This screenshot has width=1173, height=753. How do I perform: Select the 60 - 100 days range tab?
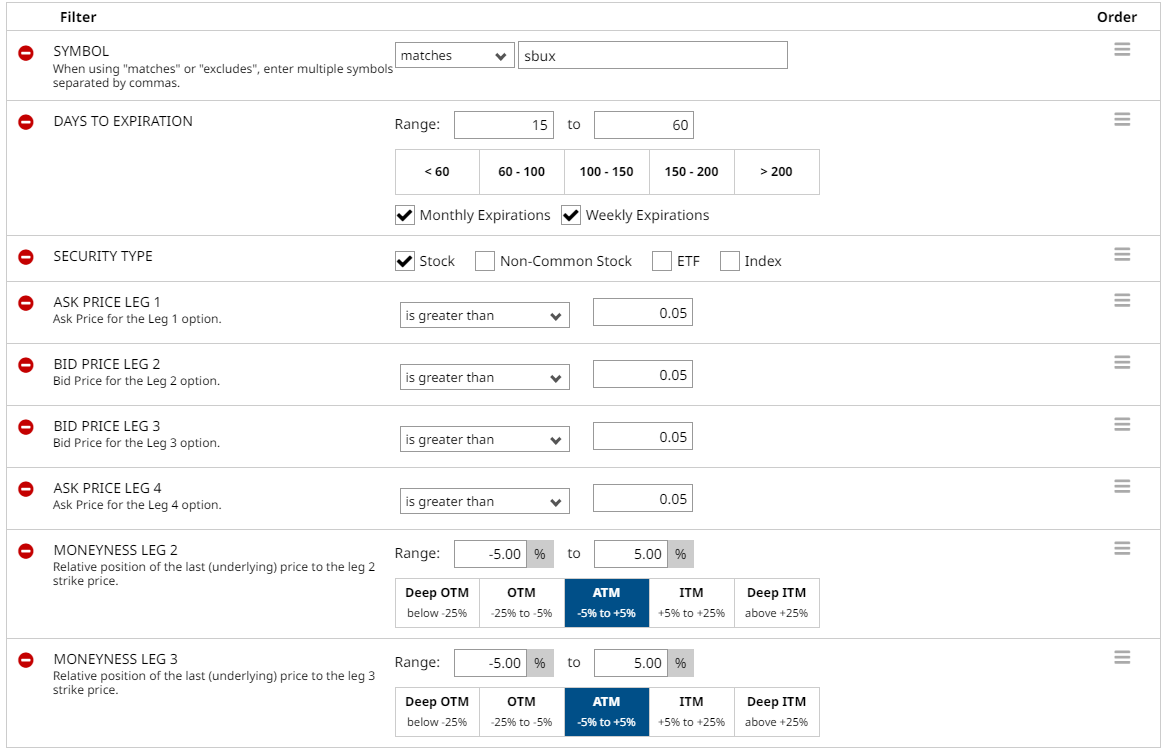pos(522,172)
